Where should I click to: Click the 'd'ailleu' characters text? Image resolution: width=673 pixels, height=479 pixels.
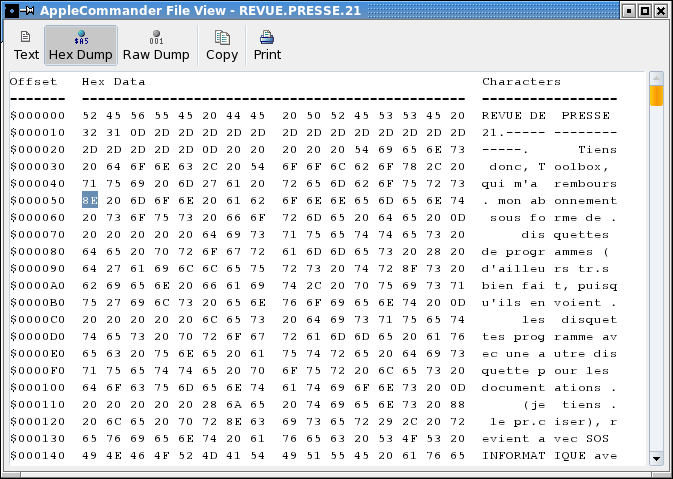tap(514, 269)
